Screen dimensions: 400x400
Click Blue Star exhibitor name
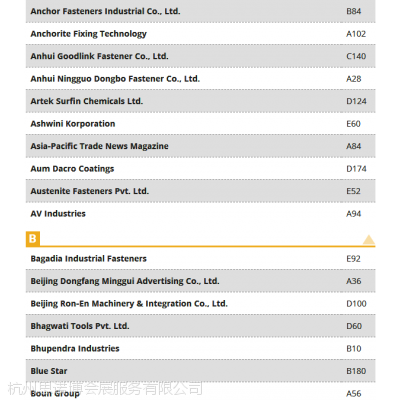(49, 371)
